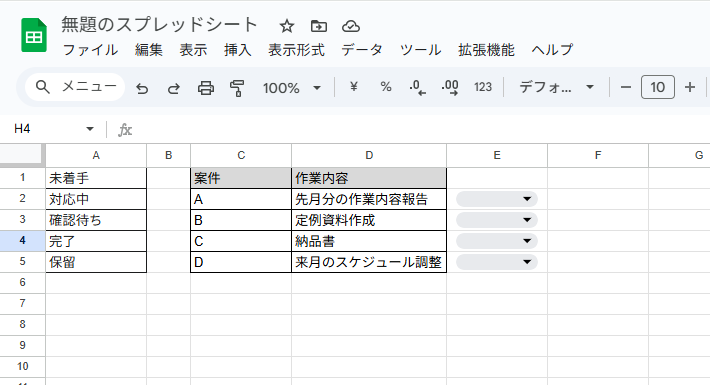Select the paint format roller tool
Screen dimensions: 710x385
pos(237,87)
